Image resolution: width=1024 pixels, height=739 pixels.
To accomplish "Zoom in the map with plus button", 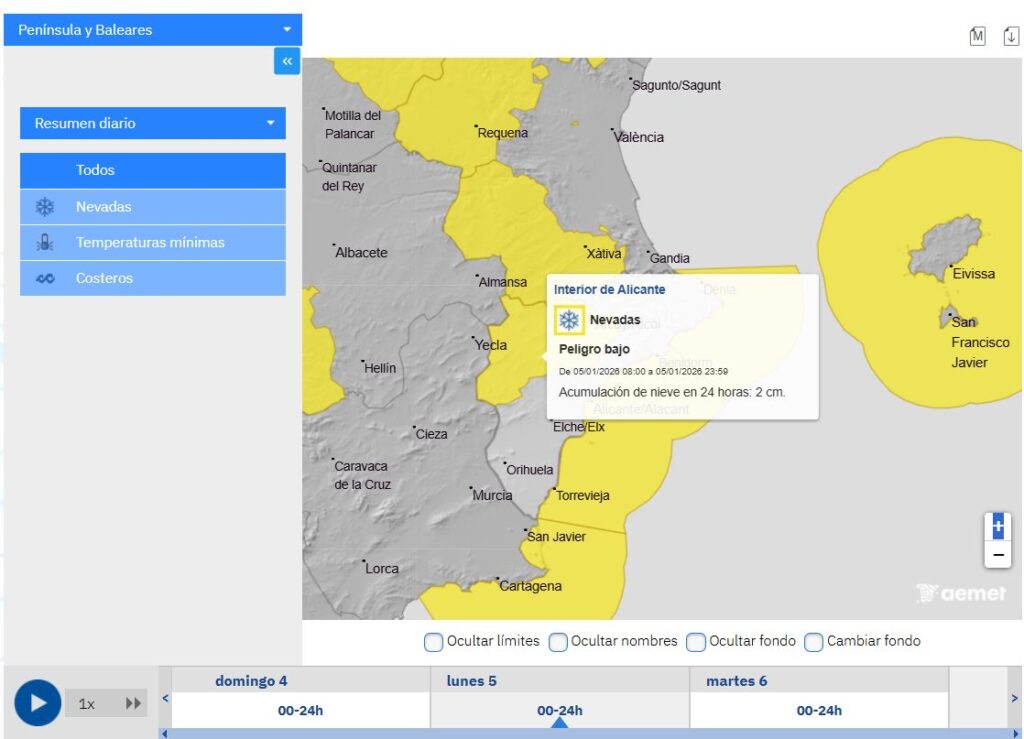I will click(x=997, y=526).
